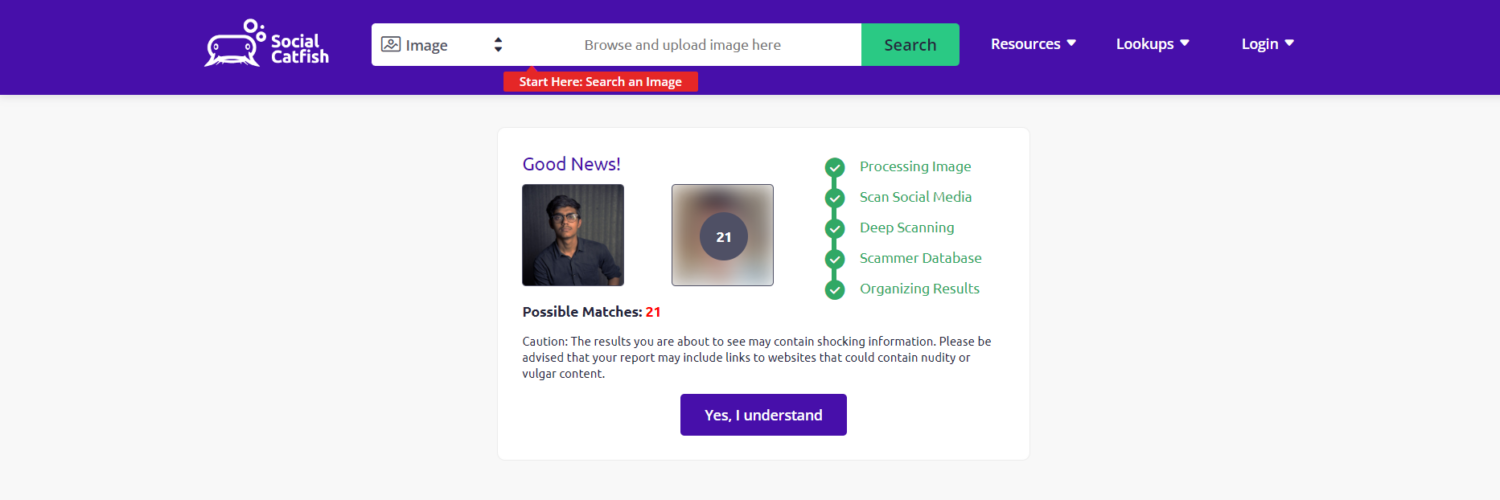Click the Possible Matches count in red

(x=653, y=312)
